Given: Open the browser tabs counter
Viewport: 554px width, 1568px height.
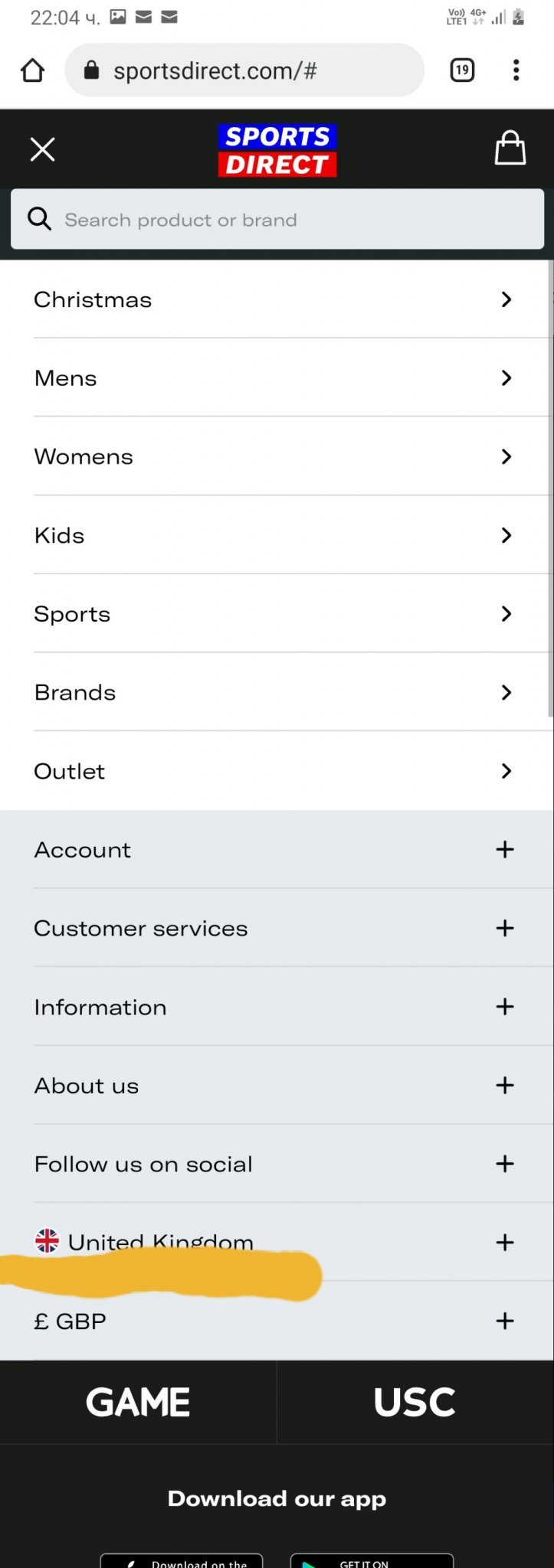Looking at the screenshot, I should tap(462, 70).
